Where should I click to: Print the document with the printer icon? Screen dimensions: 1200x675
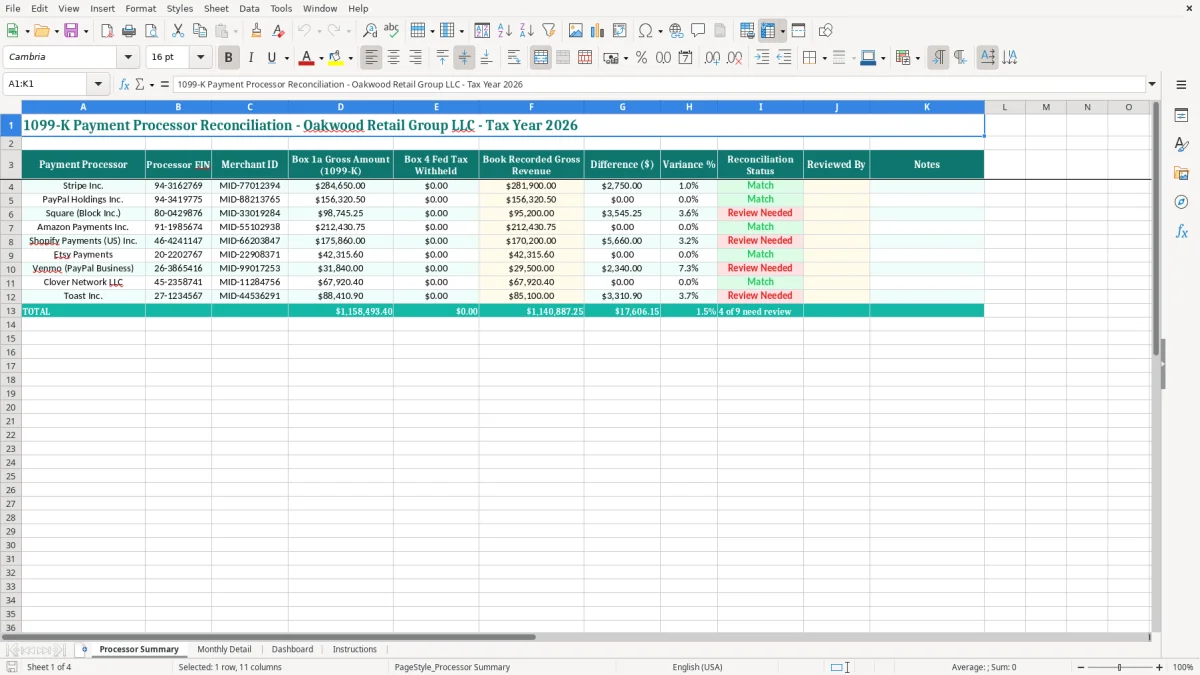(x=129, y=31)
